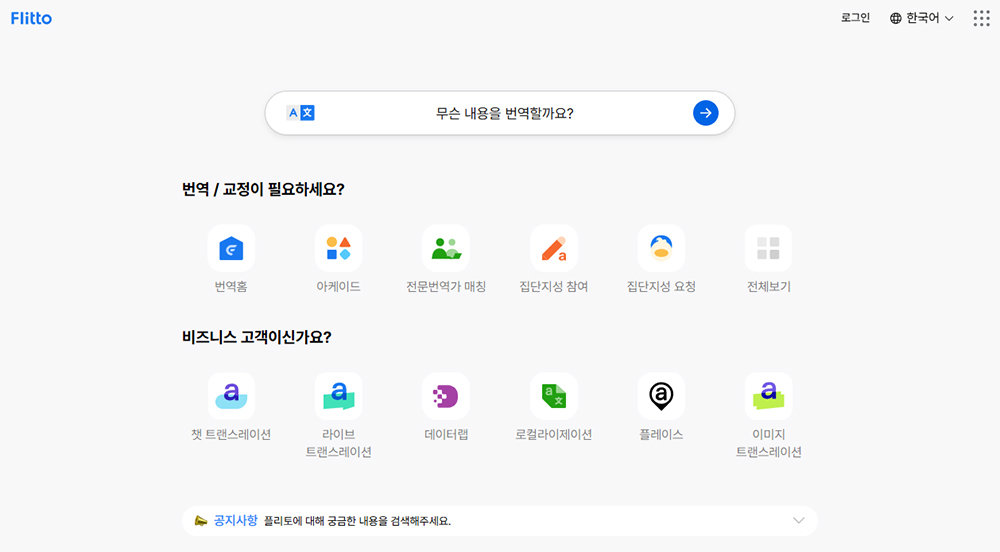Open the 번역홈 translation home icon
1000x552 pixels.
click(231, 248)
